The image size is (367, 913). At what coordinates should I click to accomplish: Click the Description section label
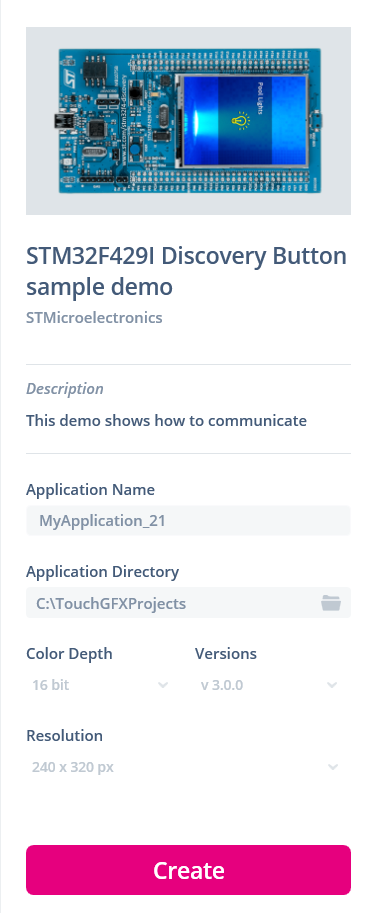click(65, 388)
